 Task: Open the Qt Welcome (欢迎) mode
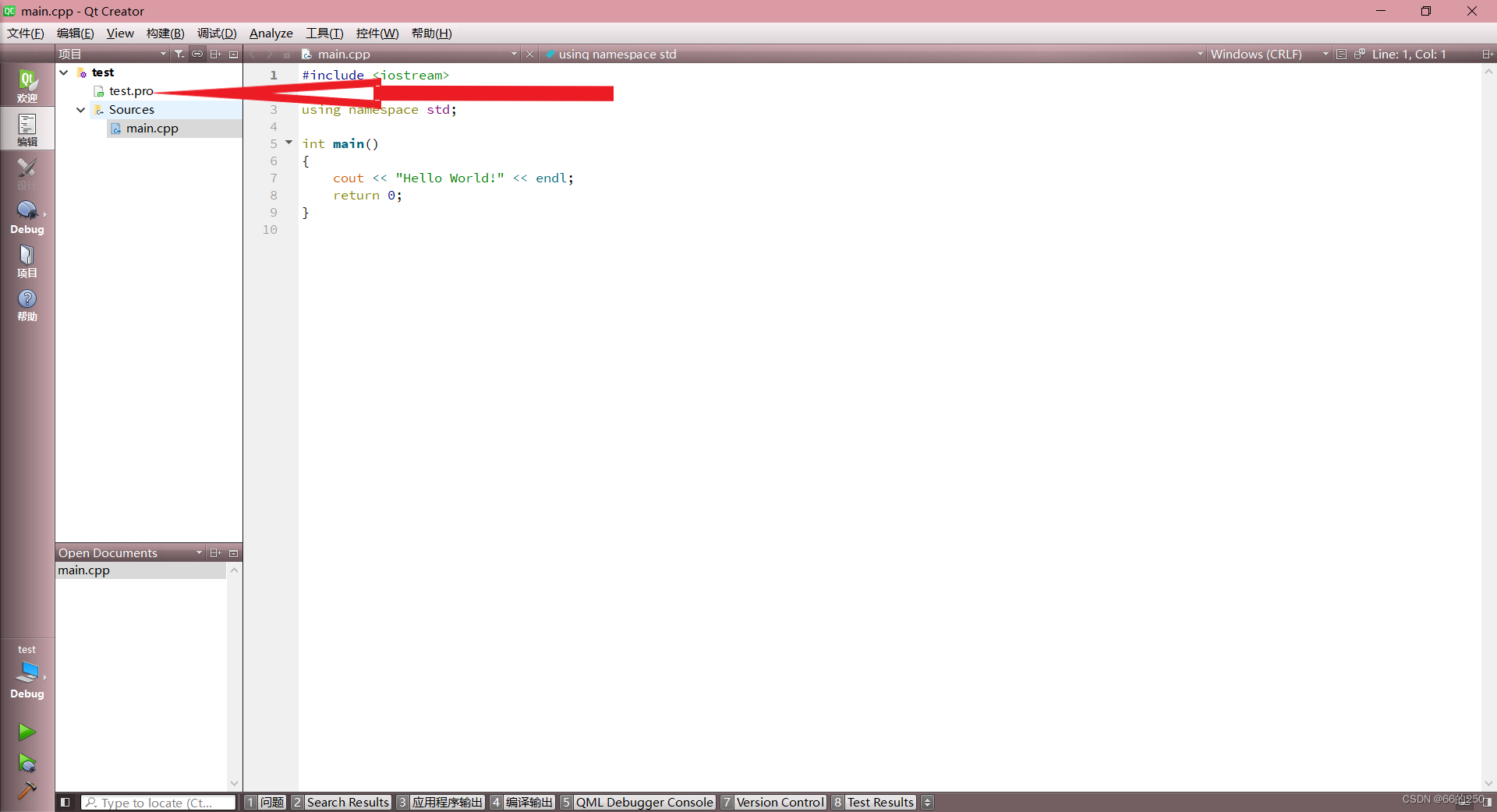(x=27, y=85)
